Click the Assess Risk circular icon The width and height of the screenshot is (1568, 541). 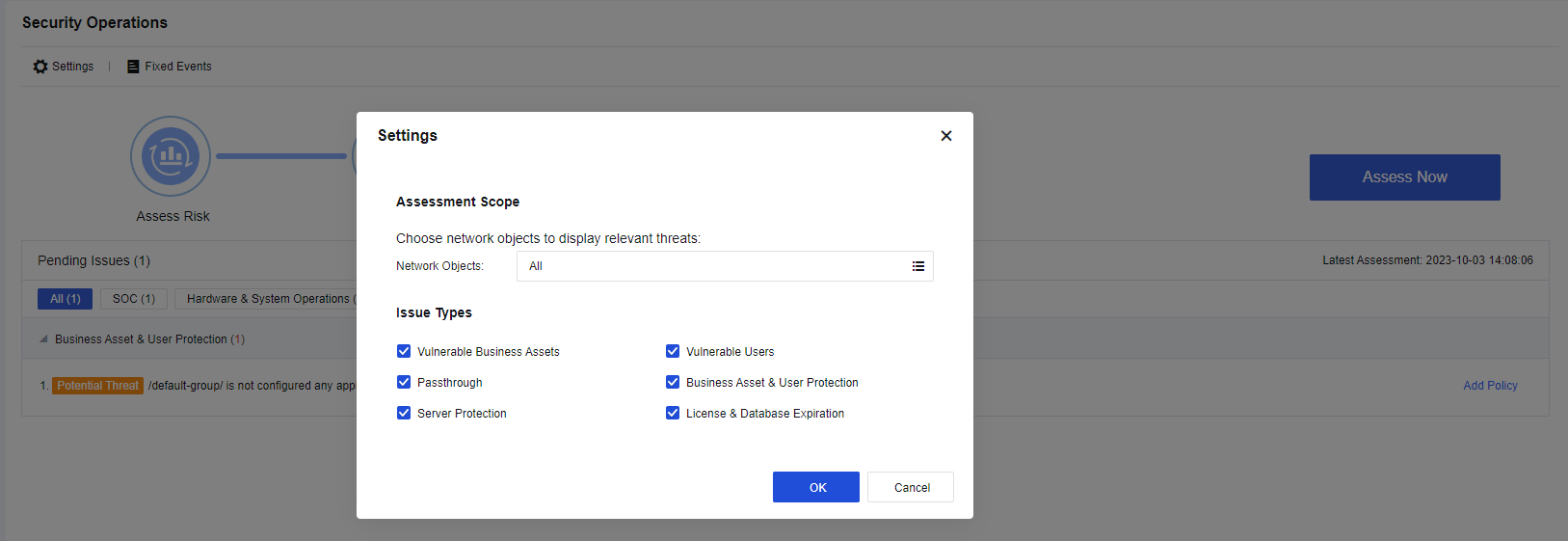171,156
